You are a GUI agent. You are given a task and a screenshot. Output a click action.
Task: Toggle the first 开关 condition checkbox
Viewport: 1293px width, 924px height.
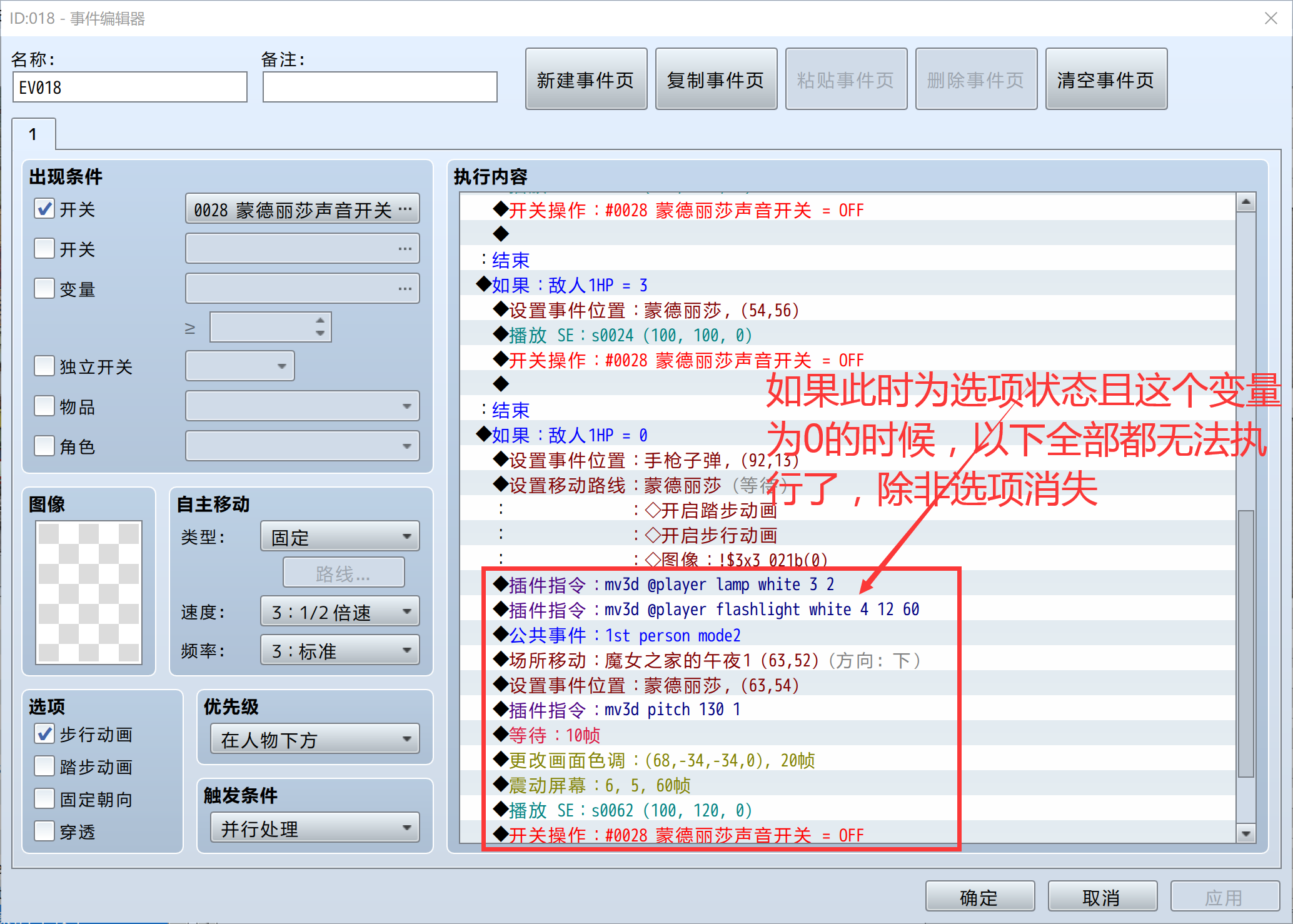[x=44, y=209]
